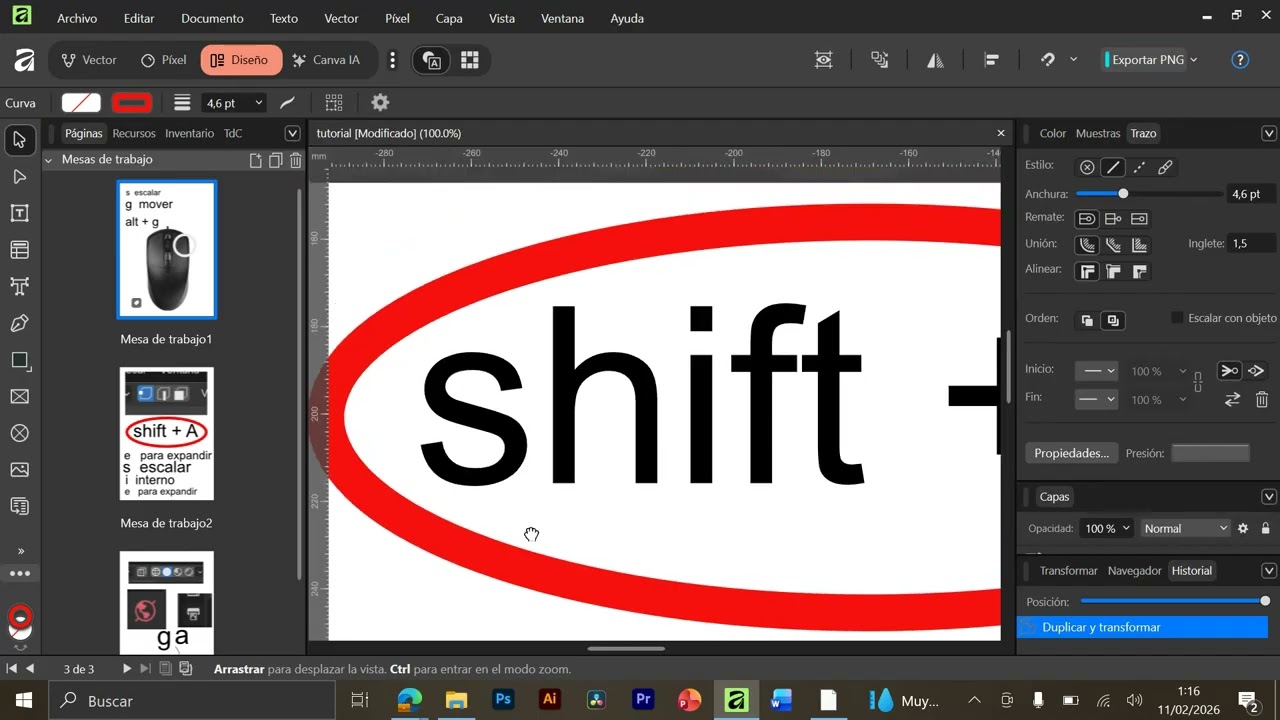The image size is (1280, 720).
Task: Click the stroke color red swatch
Action: (132, 102)
